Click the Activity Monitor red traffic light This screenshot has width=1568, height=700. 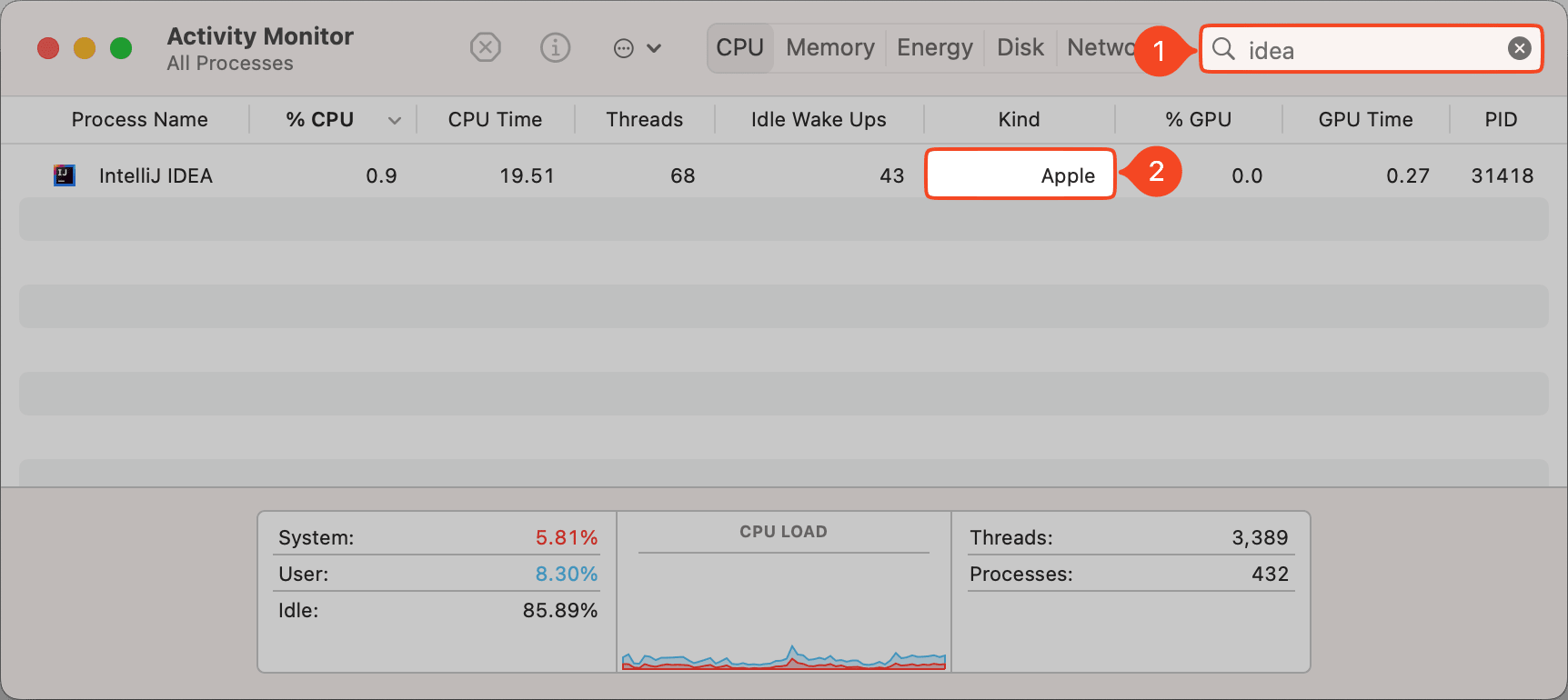point(48,47)
